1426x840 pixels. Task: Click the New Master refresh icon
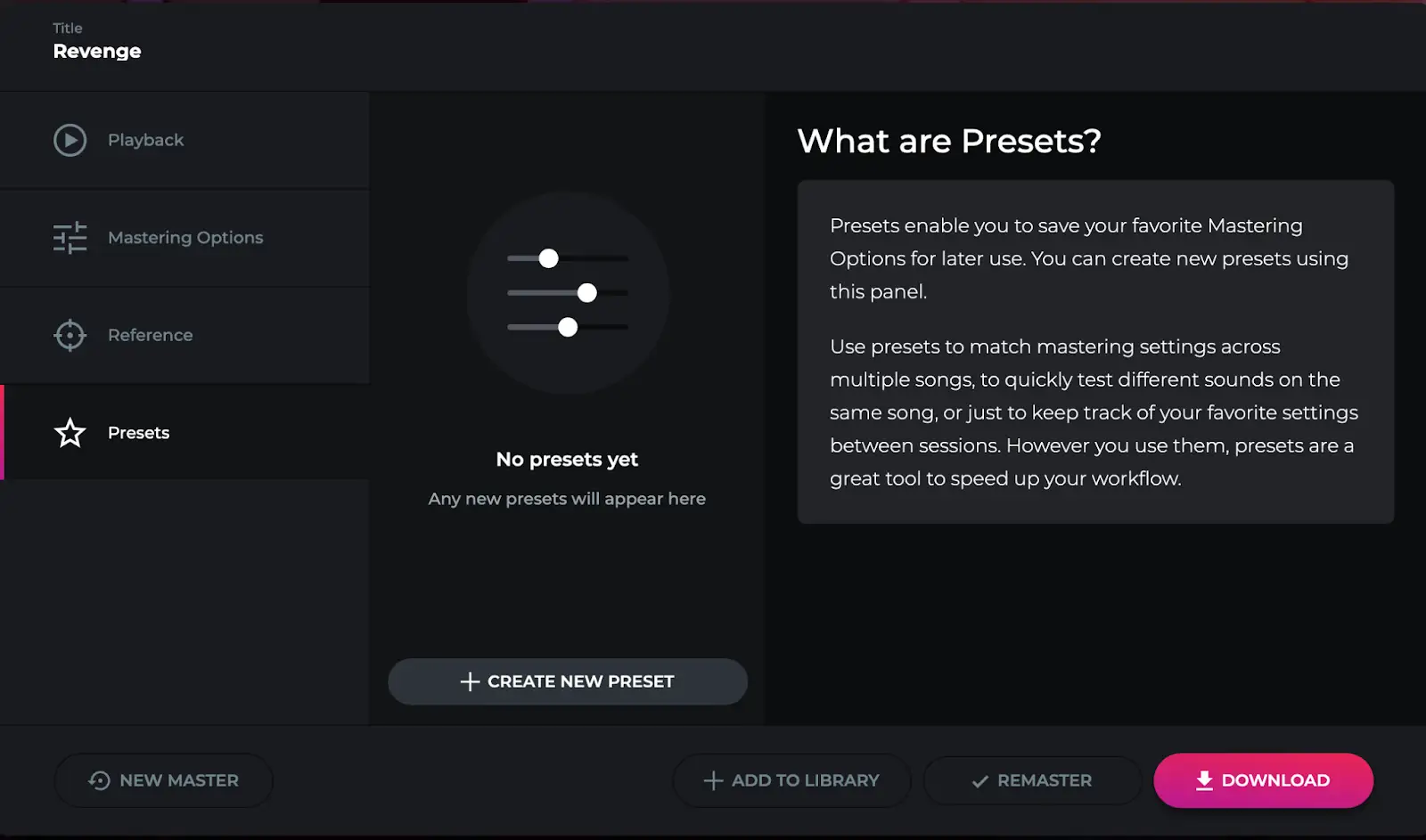click(99, 780)
